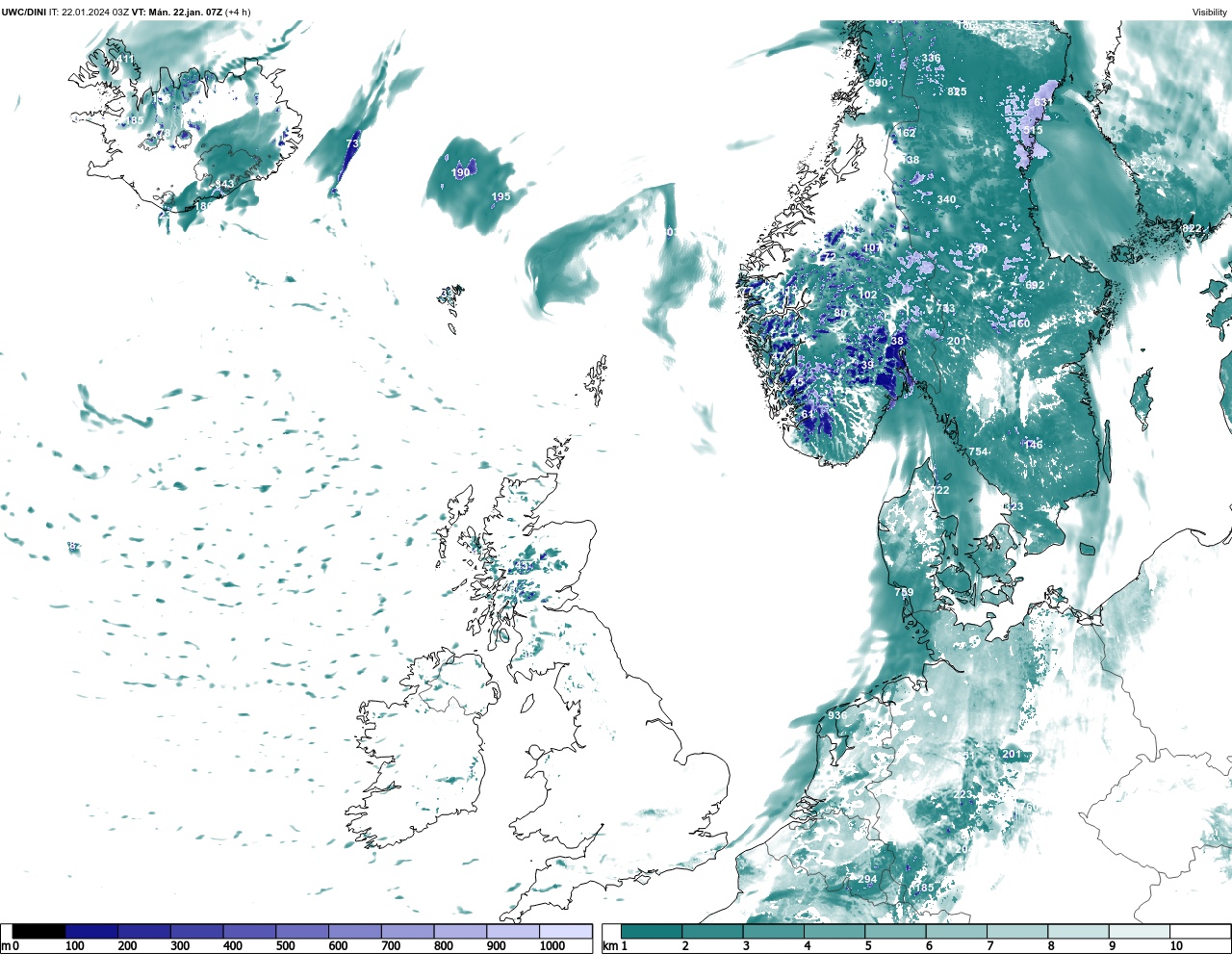Click the 2–3 km teal legend swatch
The width and height of the screenshot is (1232, 954).
(712, 932)
